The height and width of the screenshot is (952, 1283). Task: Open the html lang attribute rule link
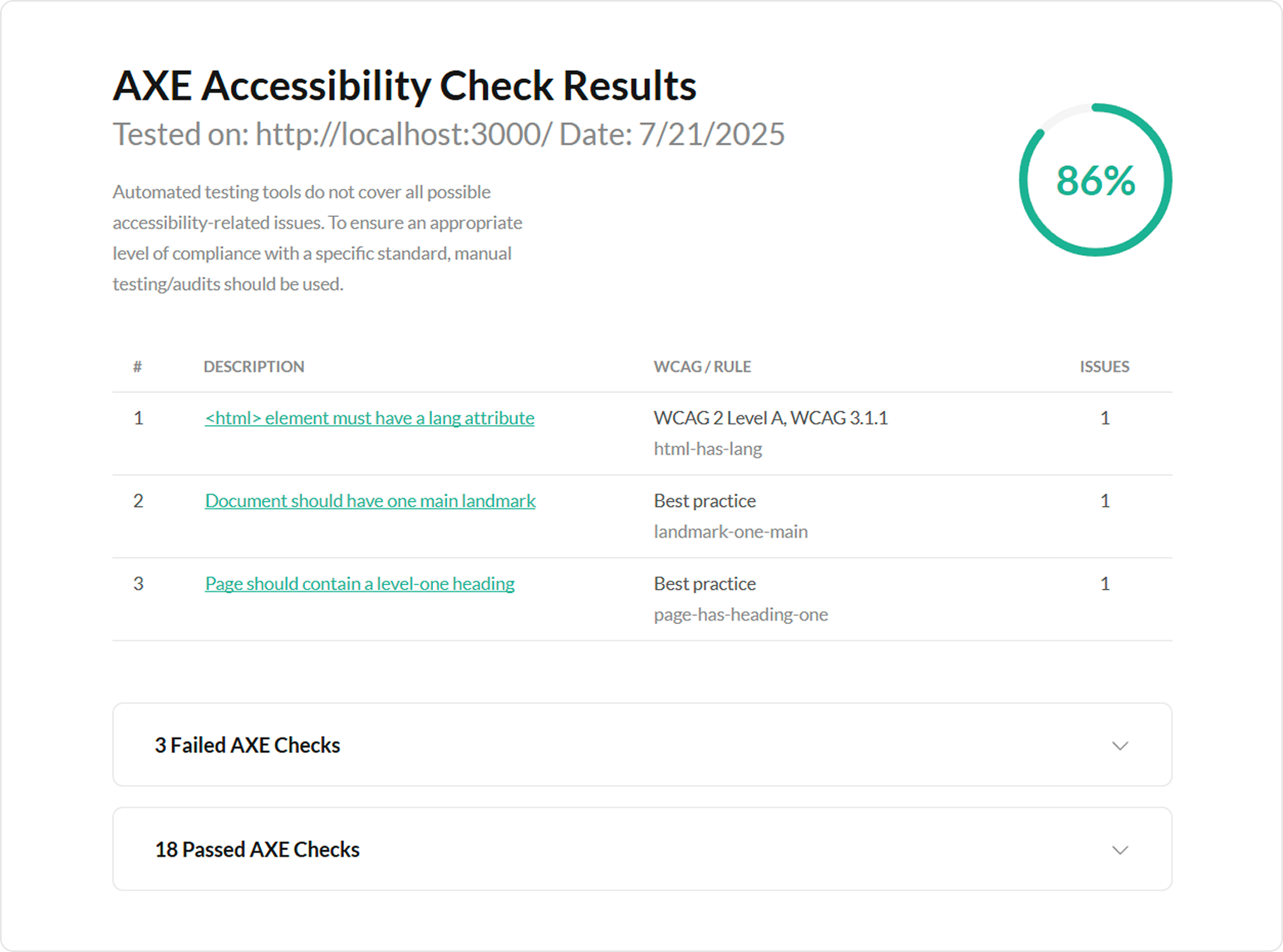pyautogui.click(x=370, y=418)
